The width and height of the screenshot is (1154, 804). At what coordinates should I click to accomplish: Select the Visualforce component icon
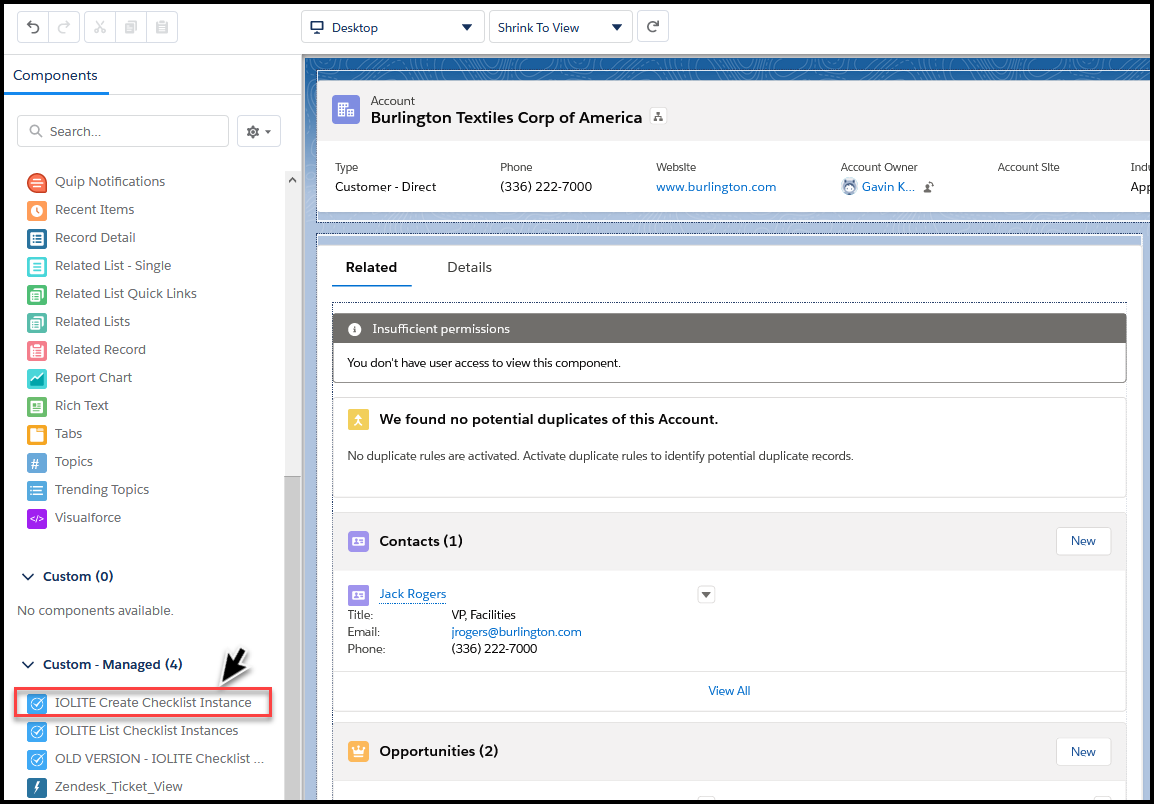coord(37,517)
